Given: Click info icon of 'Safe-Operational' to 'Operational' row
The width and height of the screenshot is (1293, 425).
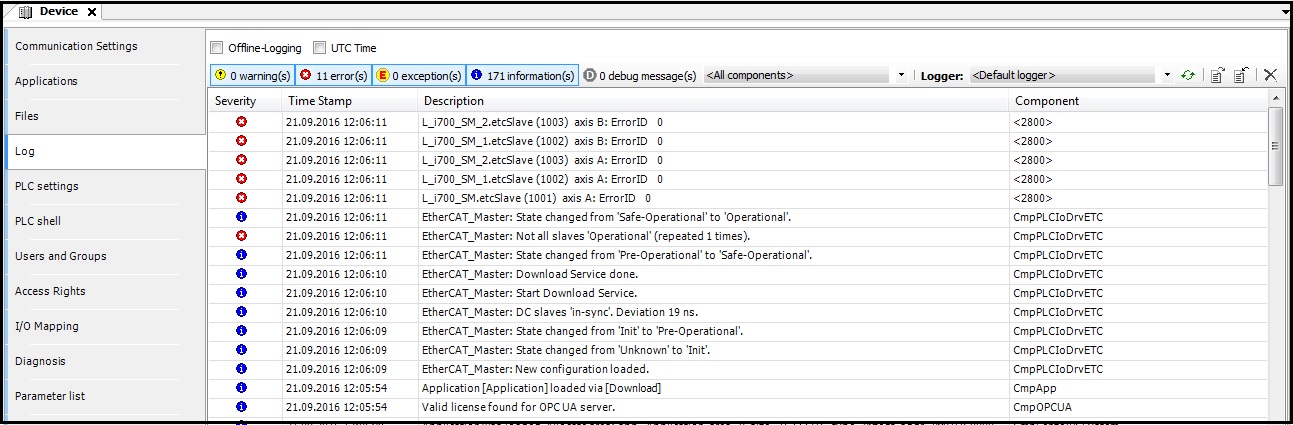Looking at the screenshot, I should click(x=241, y=217).
